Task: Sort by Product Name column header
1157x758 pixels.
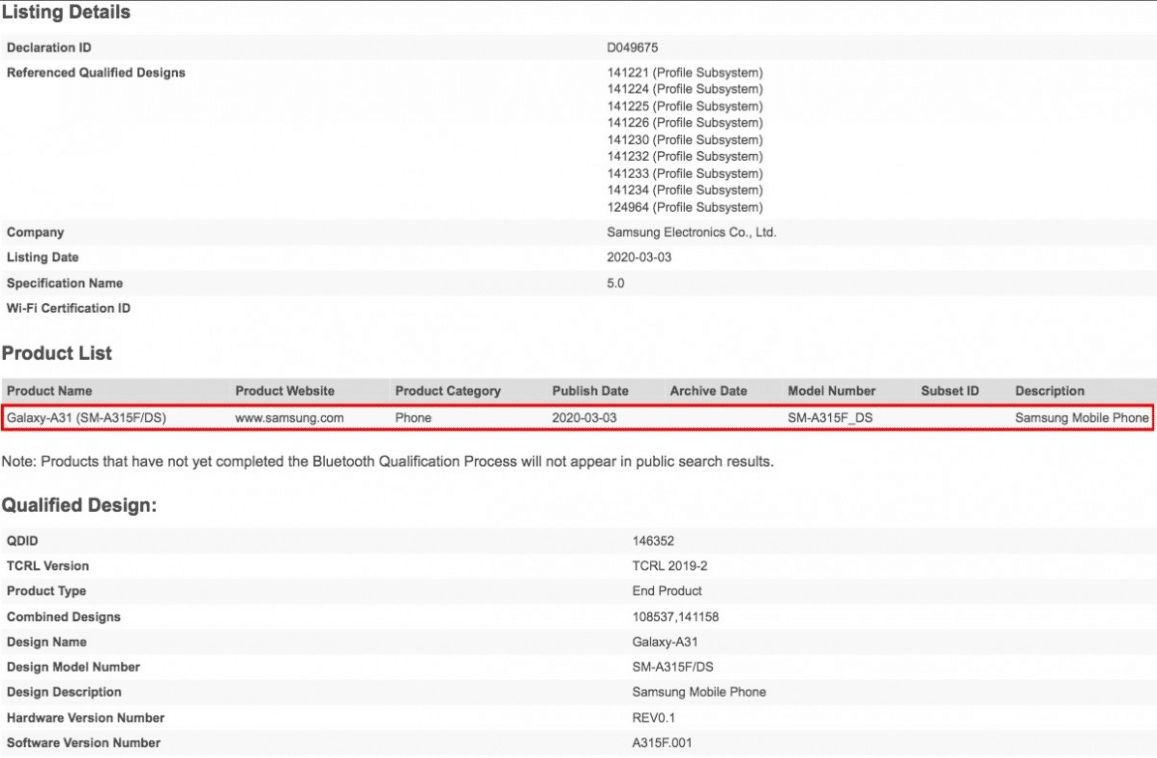Action: coord(49,390)
